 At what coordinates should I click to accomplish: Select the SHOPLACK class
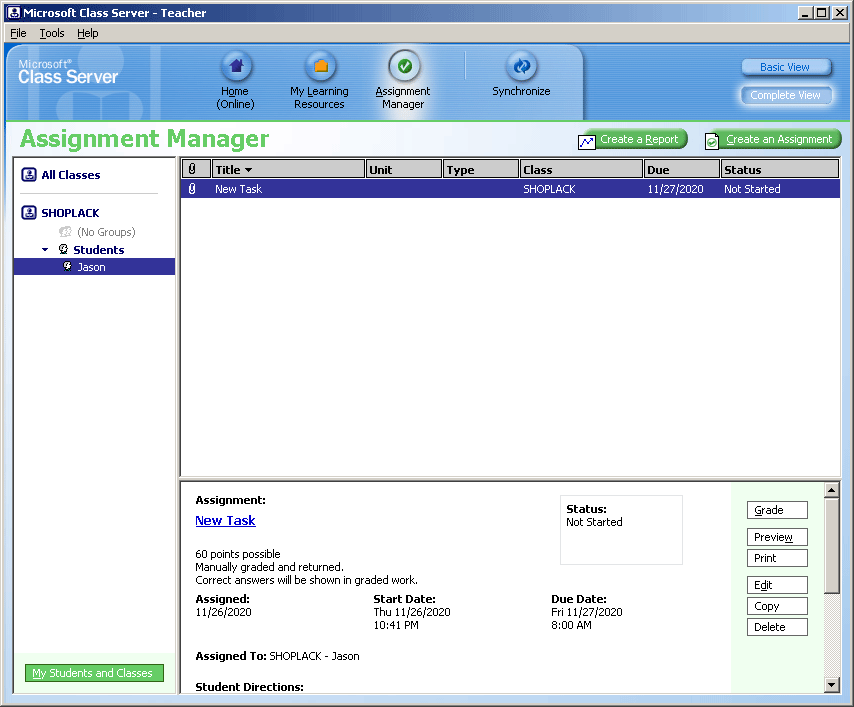coord(70,213)
